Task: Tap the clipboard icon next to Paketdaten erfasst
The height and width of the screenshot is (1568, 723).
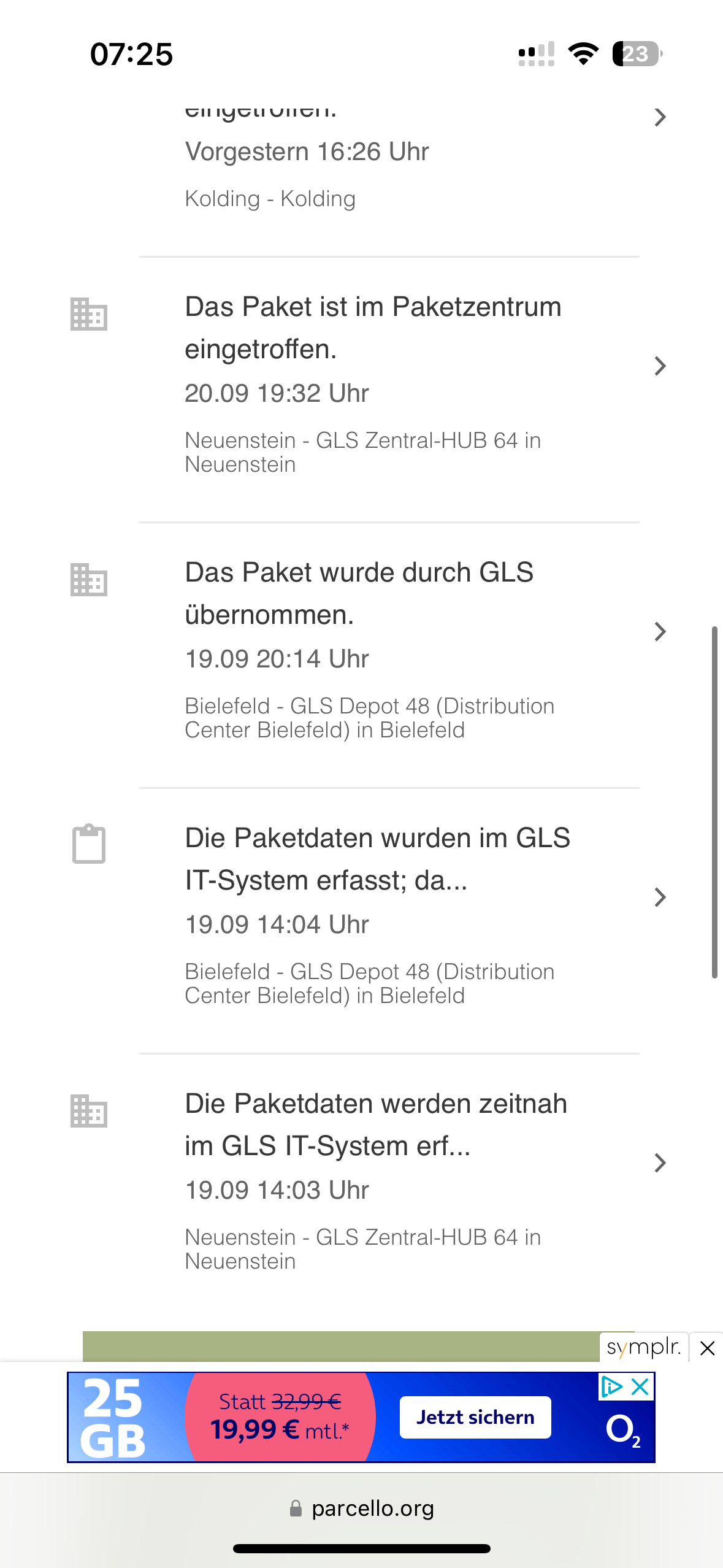Action: tap(89, 844)
